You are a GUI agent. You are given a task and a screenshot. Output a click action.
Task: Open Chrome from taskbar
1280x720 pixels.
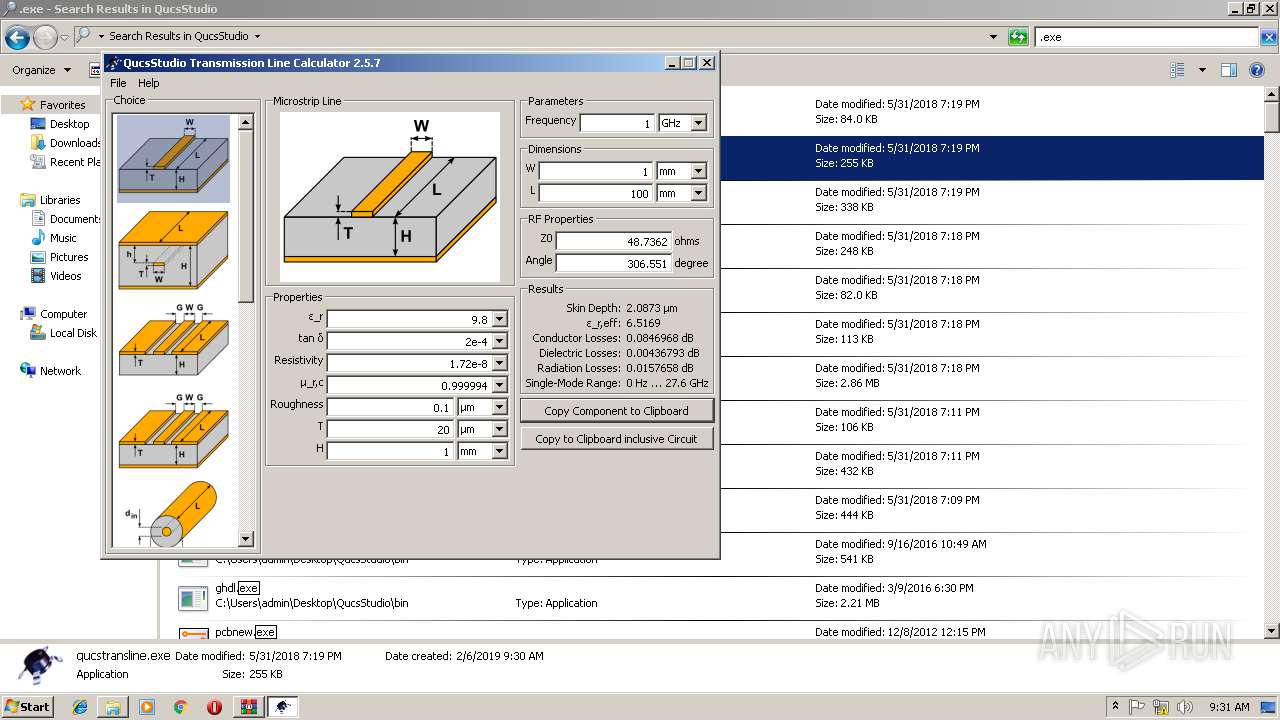(181, 707)
